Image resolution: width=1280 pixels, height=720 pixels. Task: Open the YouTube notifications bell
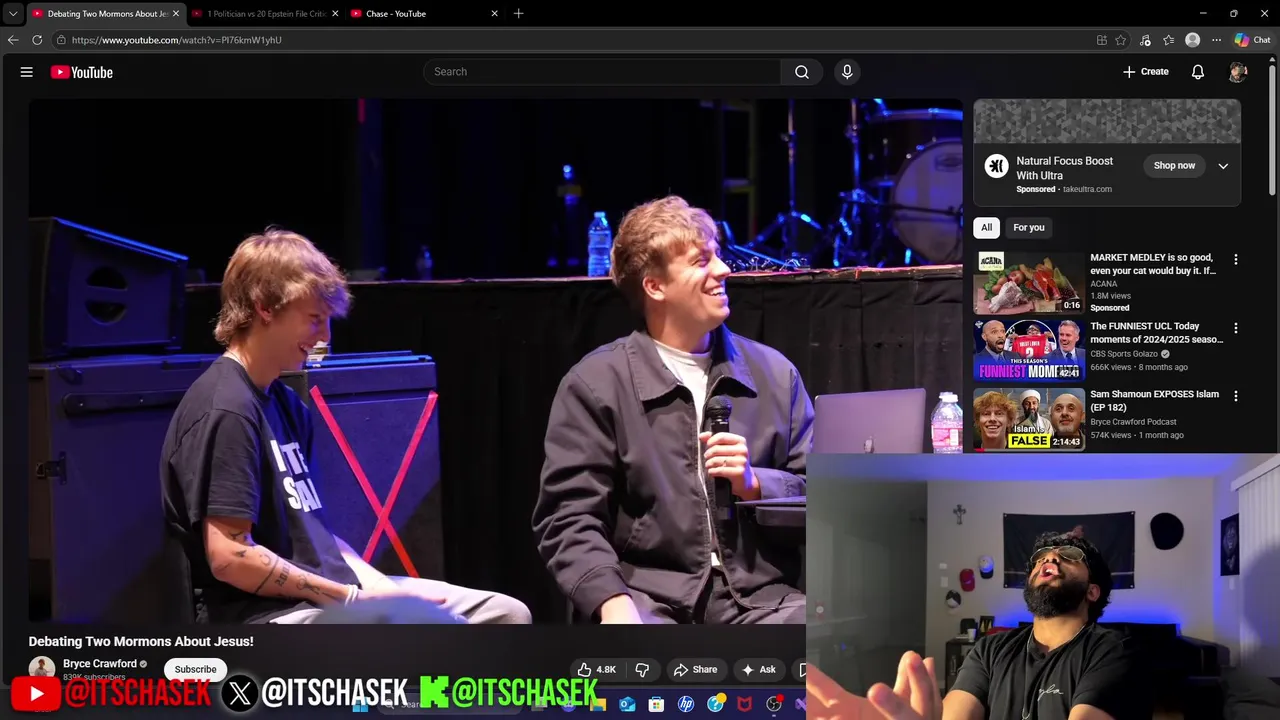(x=1198, y=72)
